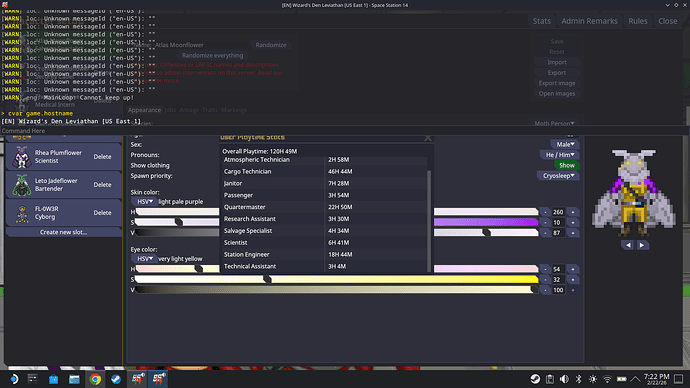
Task: Switch to Google Chrome in the taskbar
Action: 95,379
